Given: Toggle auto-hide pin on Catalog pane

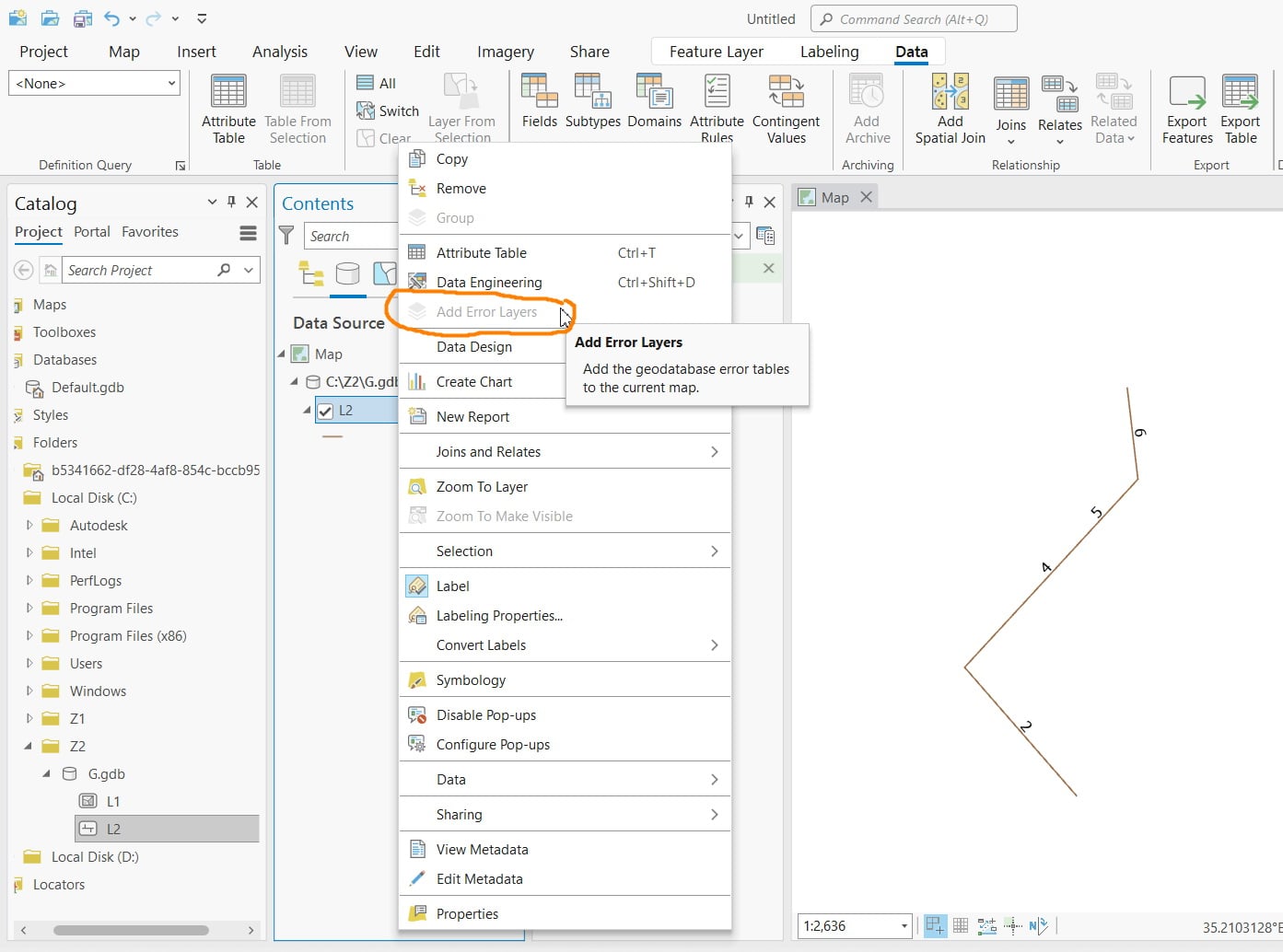Looking at the screenshot, I should [231, 203].
